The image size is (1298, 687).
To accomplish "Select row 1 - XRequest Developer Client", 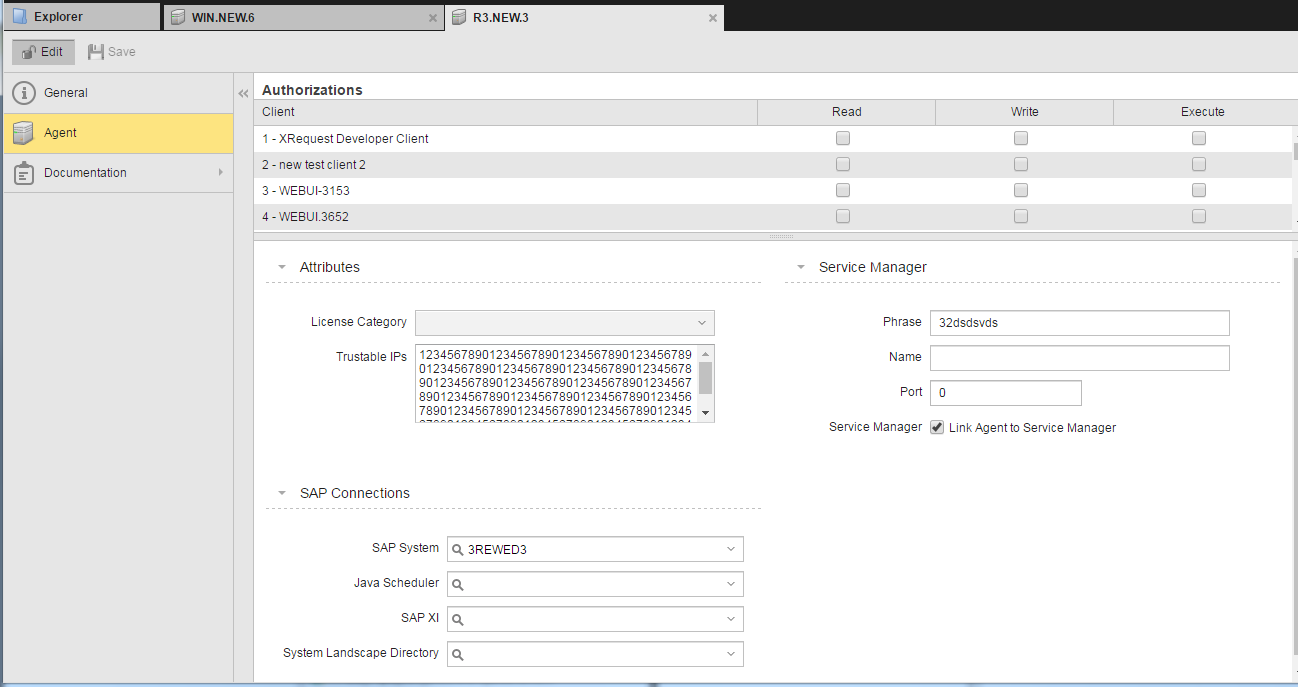I will pos(772,138).
